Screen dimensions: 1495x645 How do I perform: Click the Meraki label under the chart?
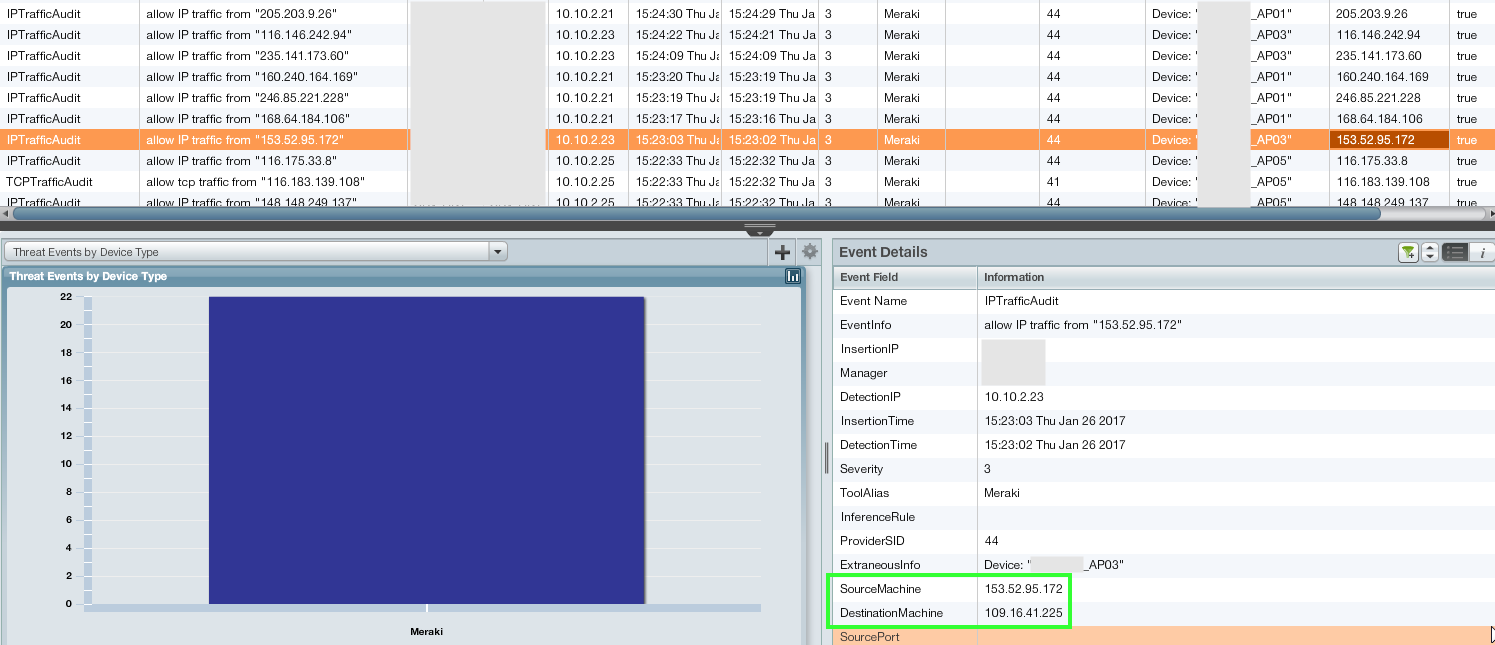pyautogui.click(x=426, y=632)
